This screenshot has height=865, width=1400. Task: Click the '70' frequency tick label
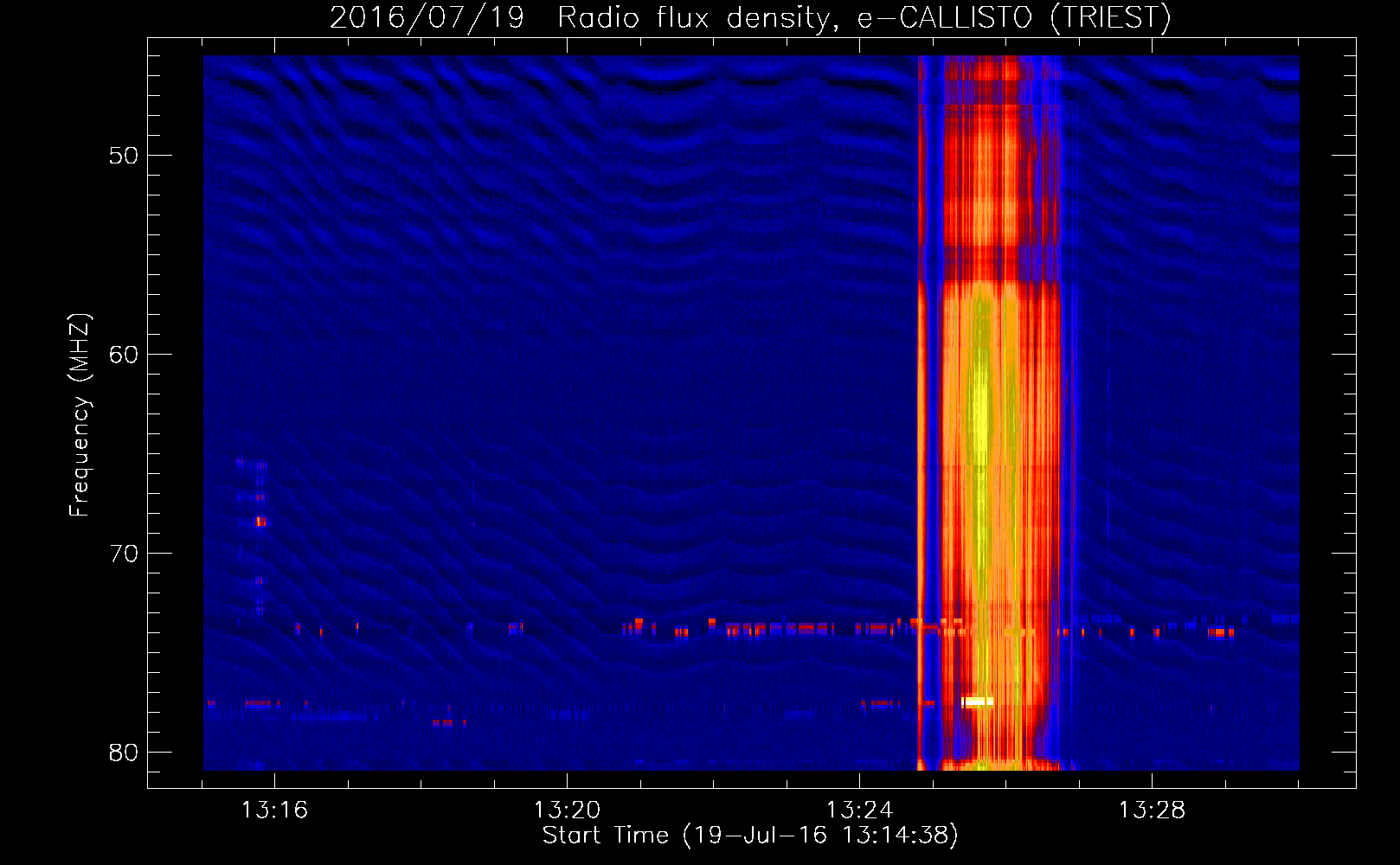click(124, 554)
